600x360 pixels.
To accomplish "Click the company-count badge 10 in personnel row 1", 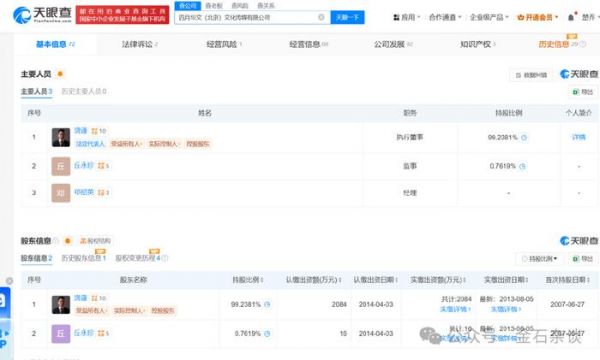I will click(x=99, y=131).
